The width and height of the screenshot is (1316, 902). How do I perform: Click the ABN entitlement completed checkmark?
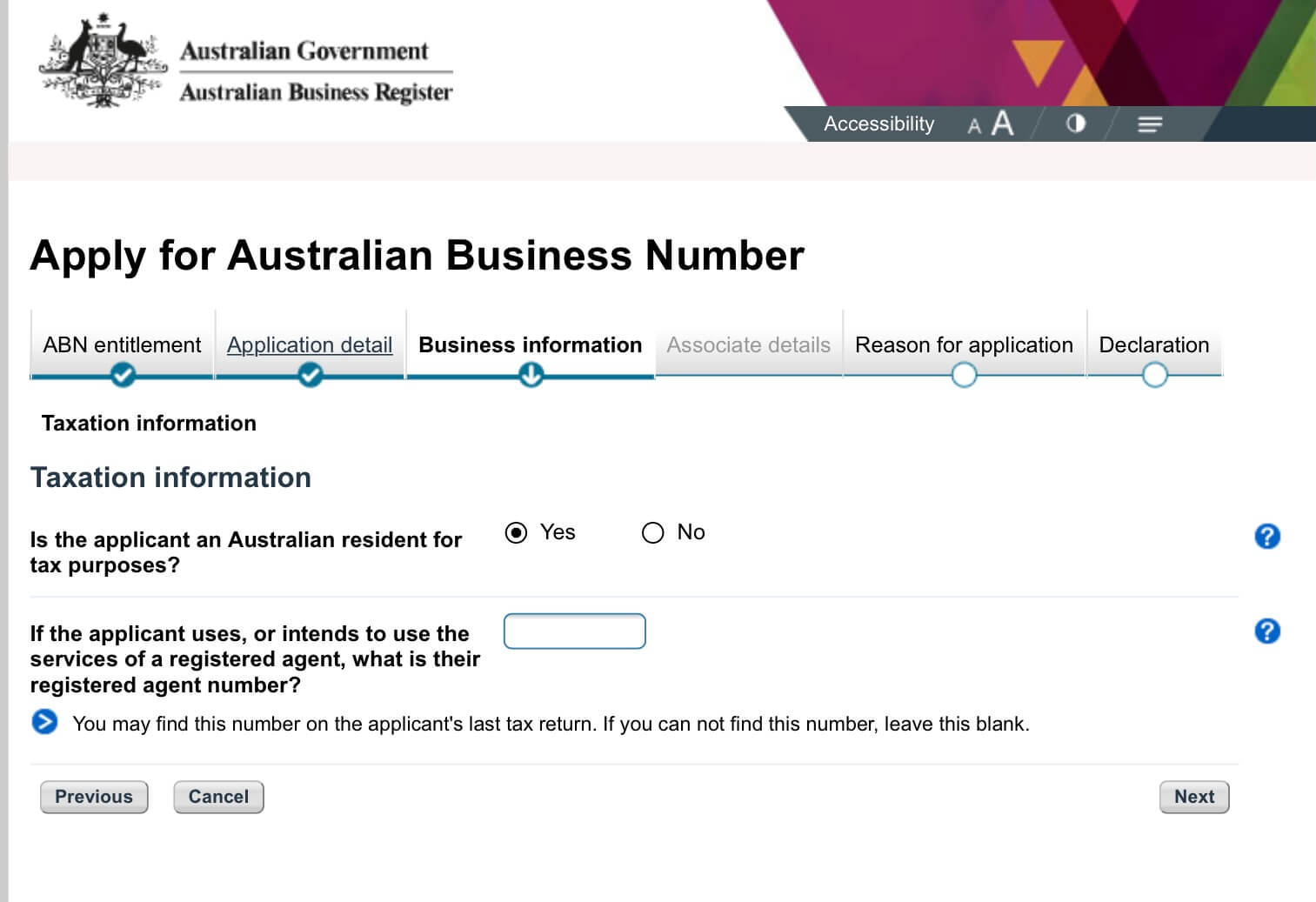click(x=123, y=376)
